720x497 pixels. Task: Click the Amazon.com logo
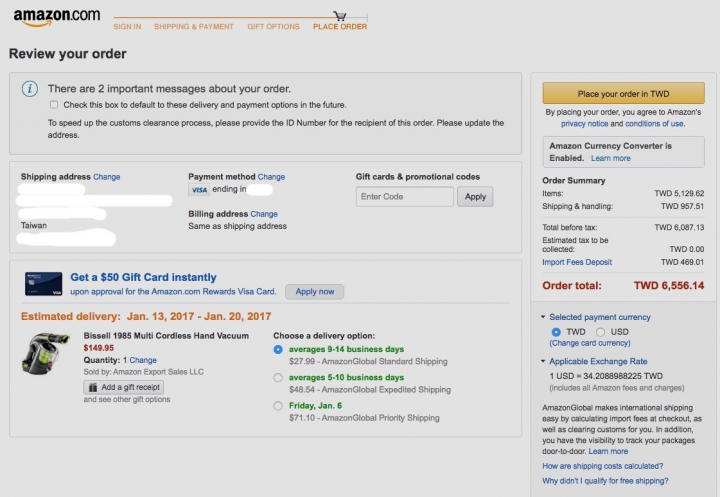(x=57, y=17)
